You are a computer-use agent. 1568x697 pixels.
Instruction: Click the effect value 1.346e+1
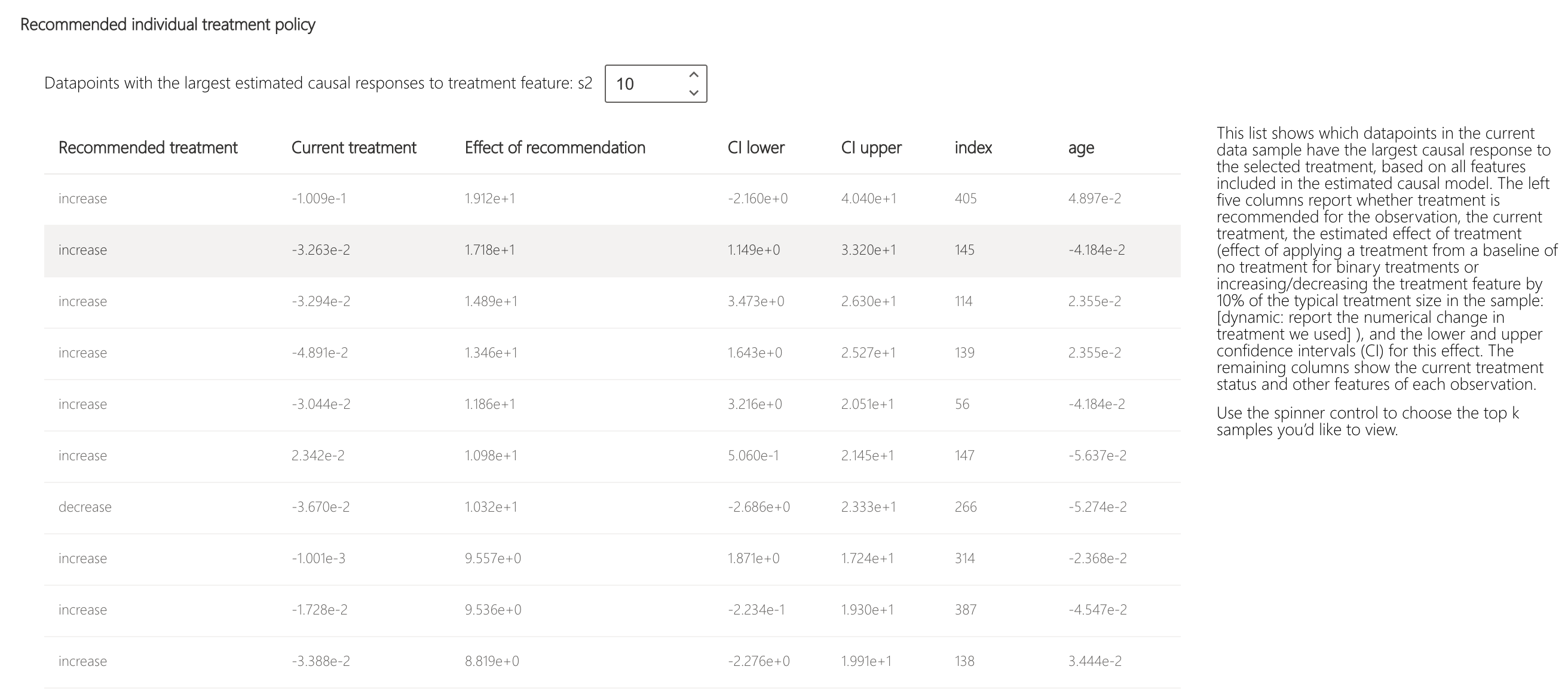491,353
